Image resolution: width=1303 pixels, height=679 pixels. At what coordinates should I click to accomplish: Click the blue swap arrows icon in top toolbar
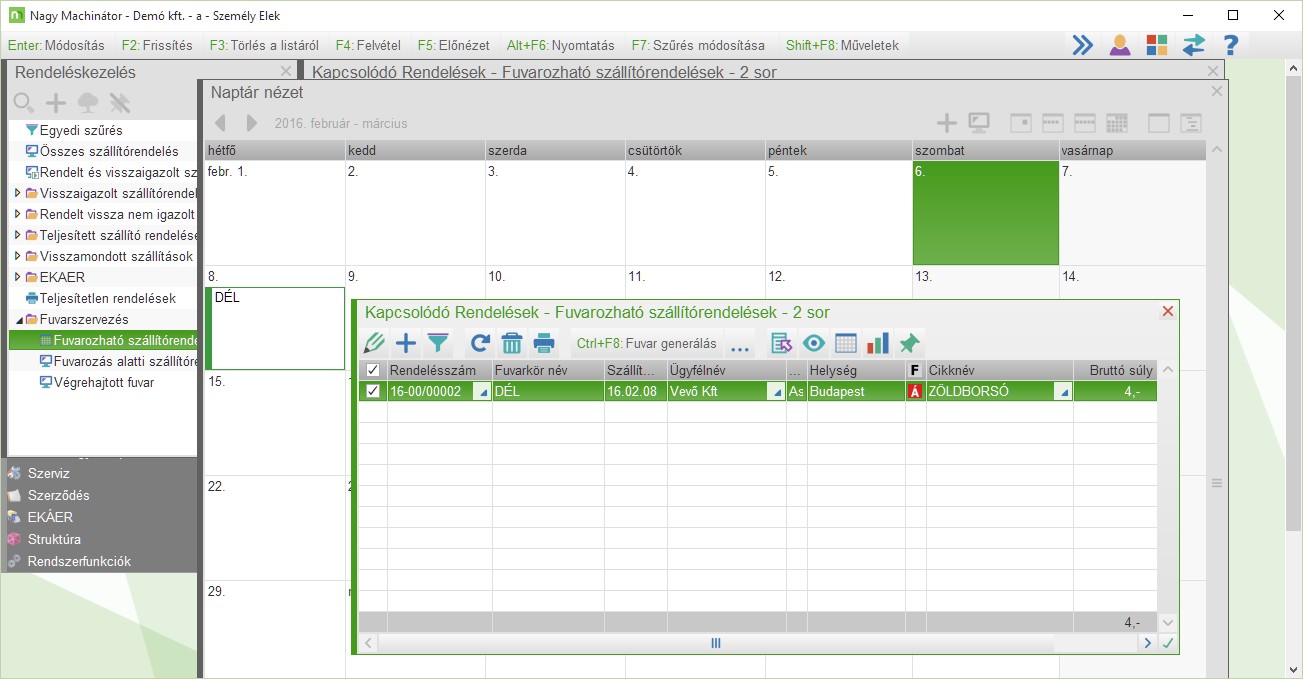(x=1194, y=45)
